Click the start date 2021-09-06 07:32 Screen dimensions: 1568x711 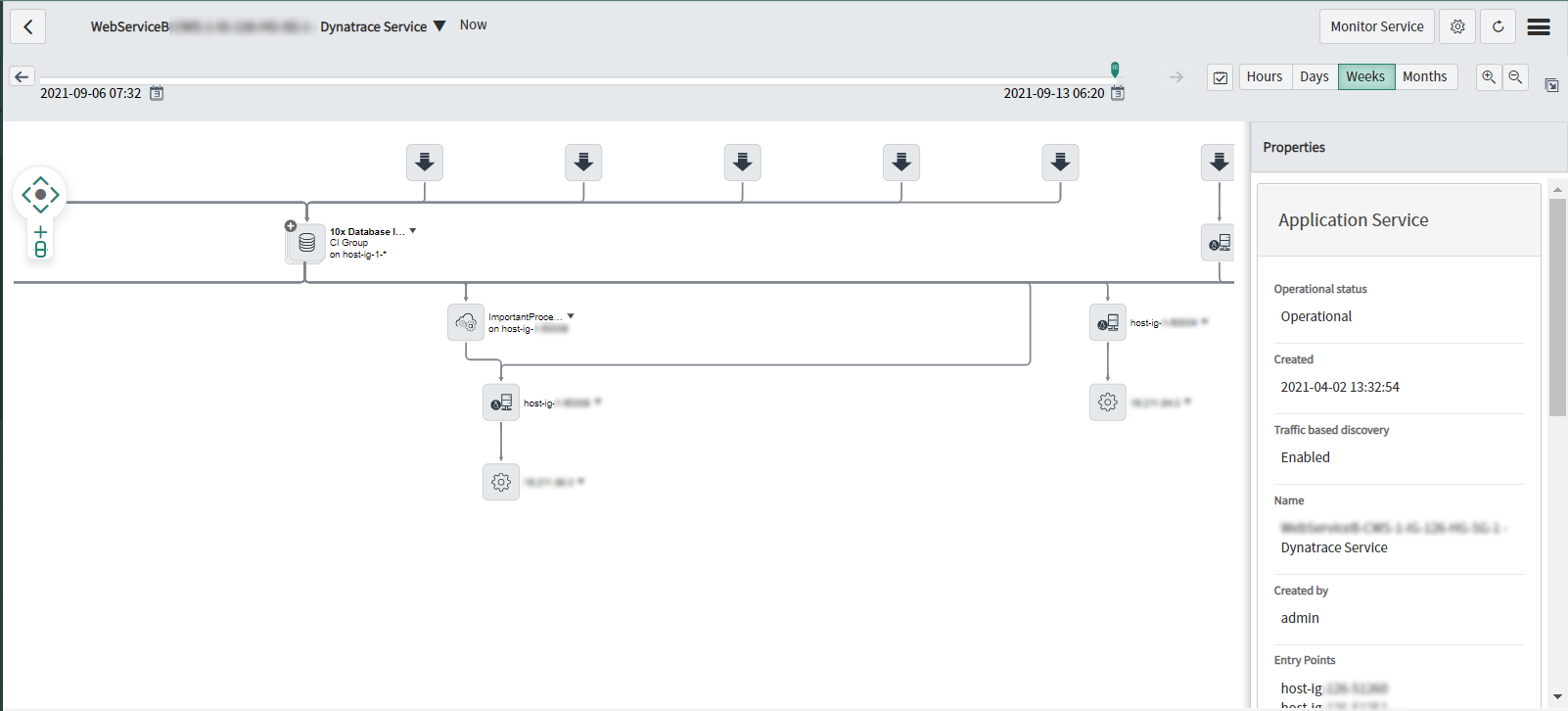coord(90,93)
